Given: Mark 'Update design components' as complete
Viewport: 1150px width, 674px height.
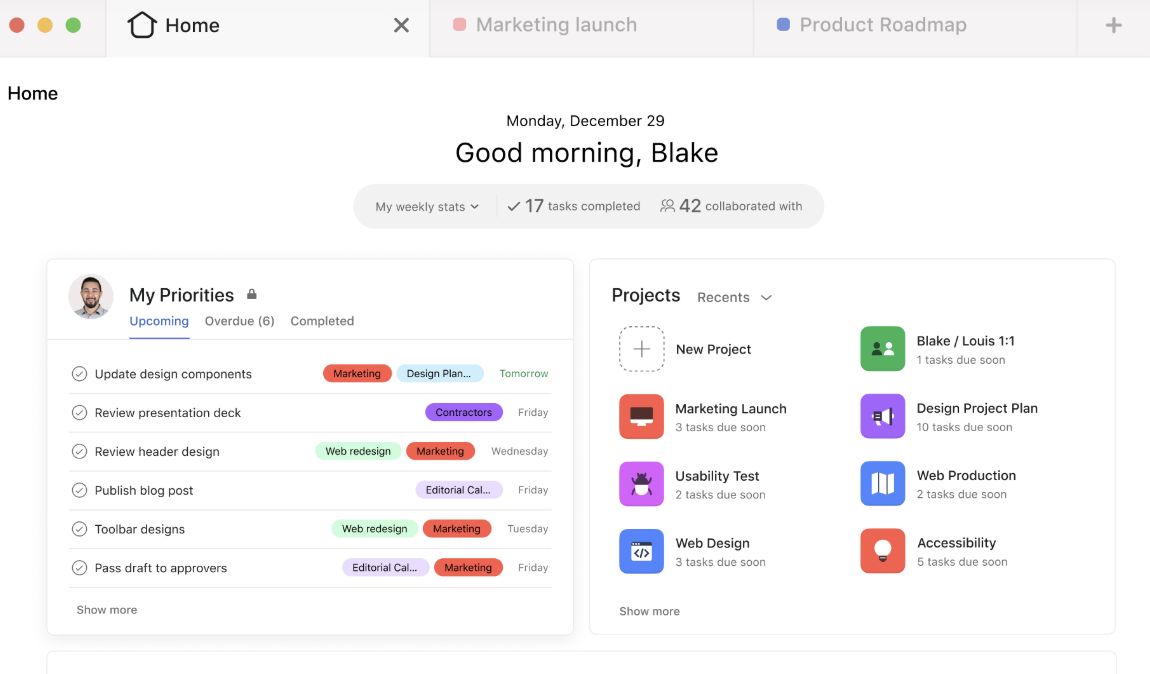Looking at the screenshot, I should [80, 373].
